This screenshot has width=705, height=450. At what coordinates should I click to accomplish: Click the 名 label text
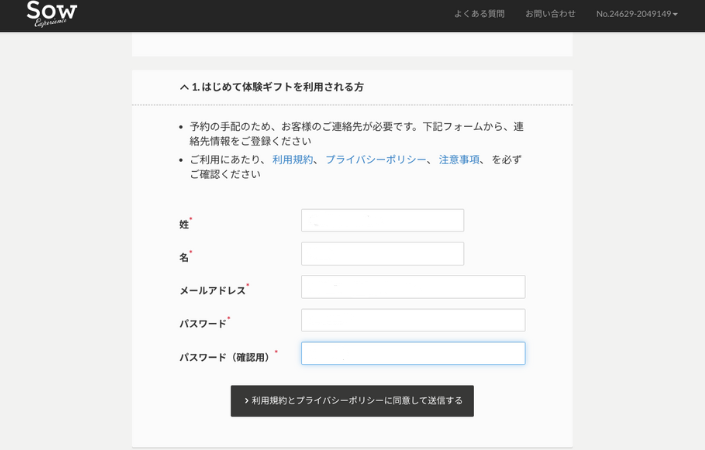[184, 257]
